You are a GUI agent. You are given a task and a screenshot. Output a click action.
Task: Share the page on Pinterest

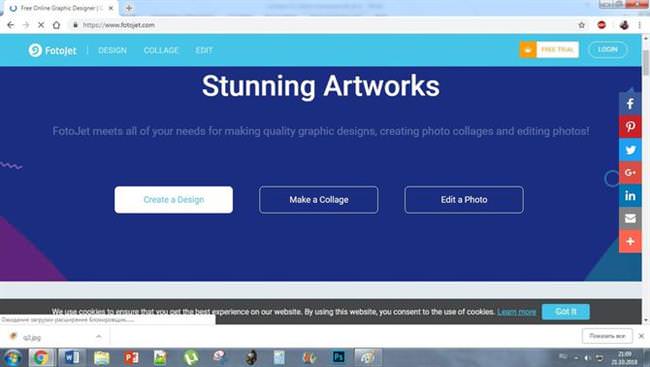click(630, 126)
